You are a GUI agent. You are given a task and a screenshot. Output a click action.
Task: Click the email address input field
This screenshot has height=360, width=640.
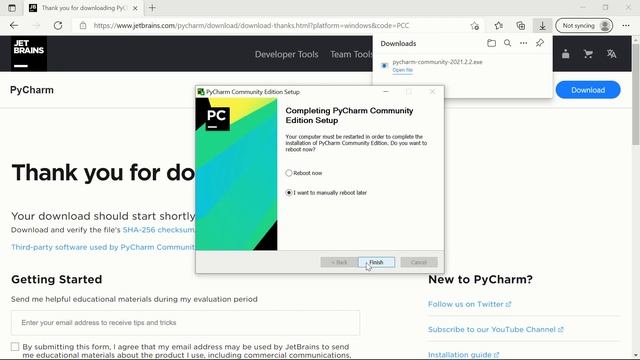185,322
